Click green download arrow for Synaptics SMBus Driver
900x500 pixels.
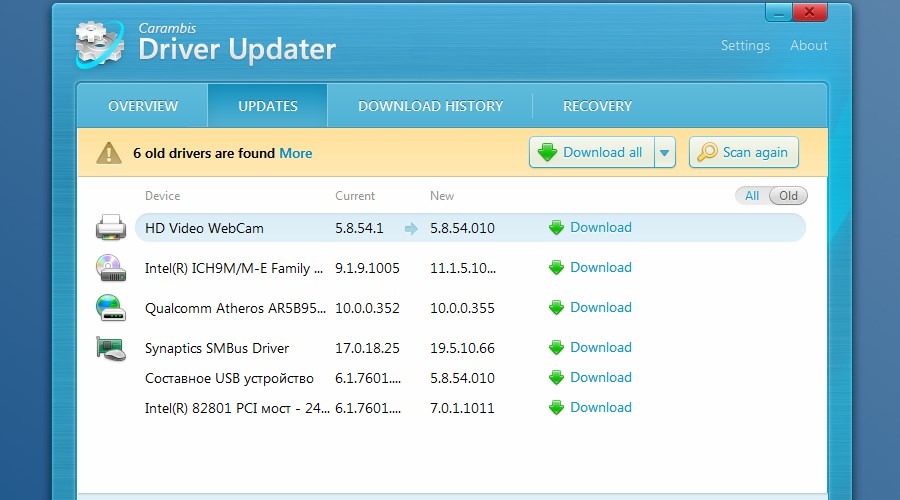556,348
